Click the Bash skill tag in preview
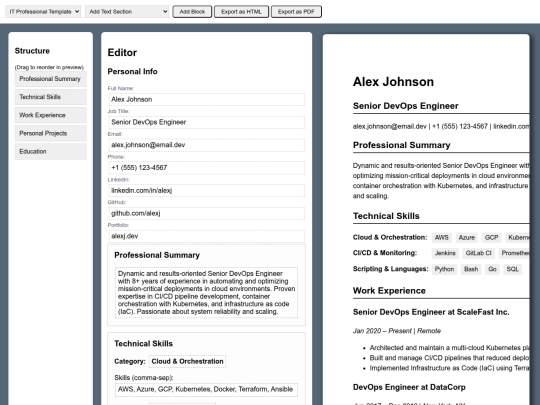The image size is (540, 405). click(x=471, y=269)
